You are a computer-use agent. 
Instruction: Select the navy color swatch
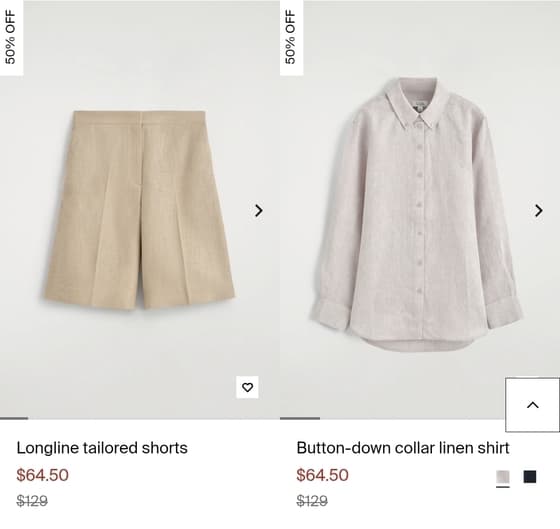click(x=530, y=477)
